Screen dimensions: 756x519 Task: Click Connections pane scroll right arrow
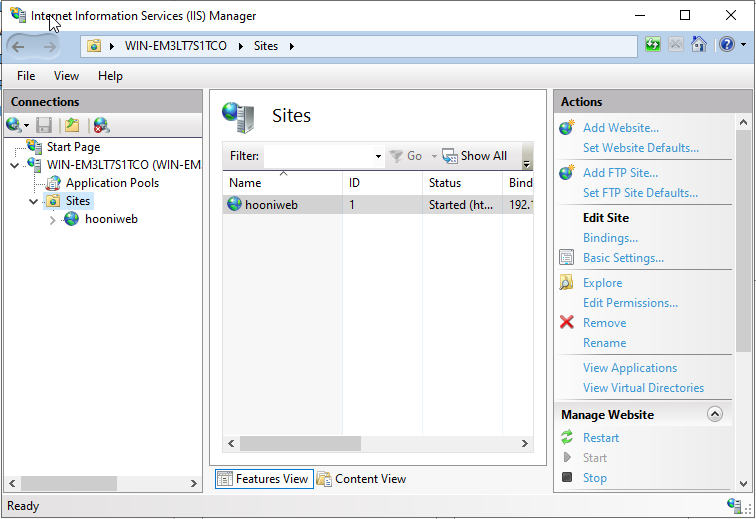click(193, 483)
